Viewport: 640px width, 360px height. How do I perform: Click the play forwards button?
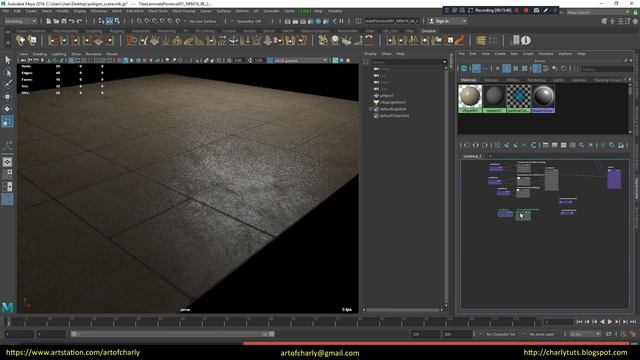[x=610, y=322]
